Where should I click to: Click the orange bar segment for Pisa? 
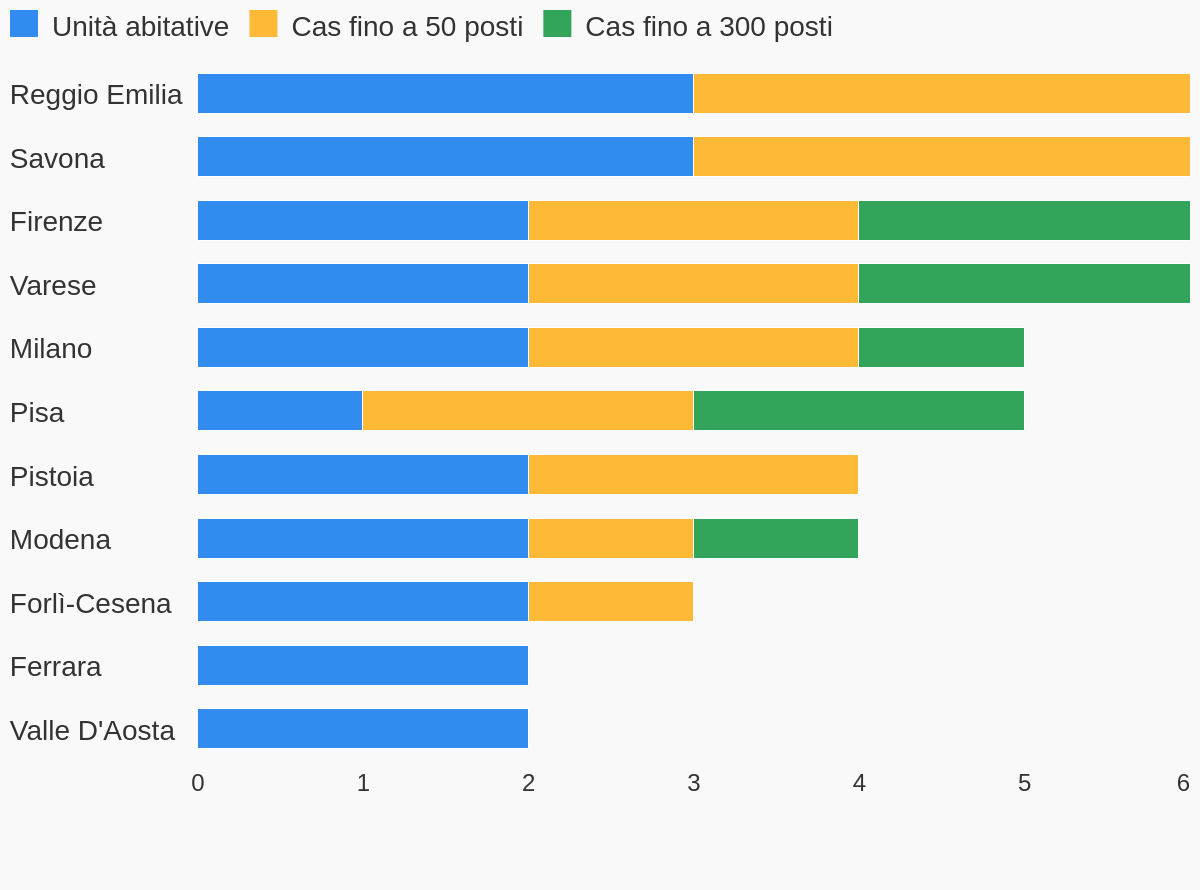pyautogui.click(x=528, y=411)
